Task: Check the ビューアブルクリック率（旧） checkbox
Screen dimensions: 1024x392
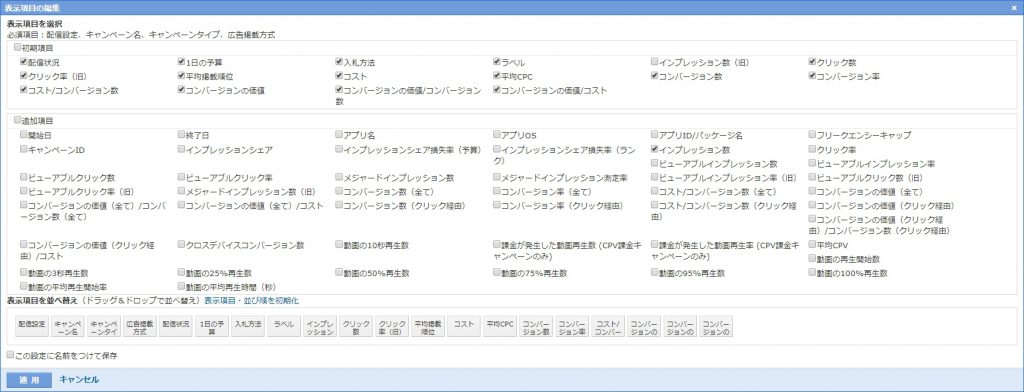Action: (x=24, y=191)
